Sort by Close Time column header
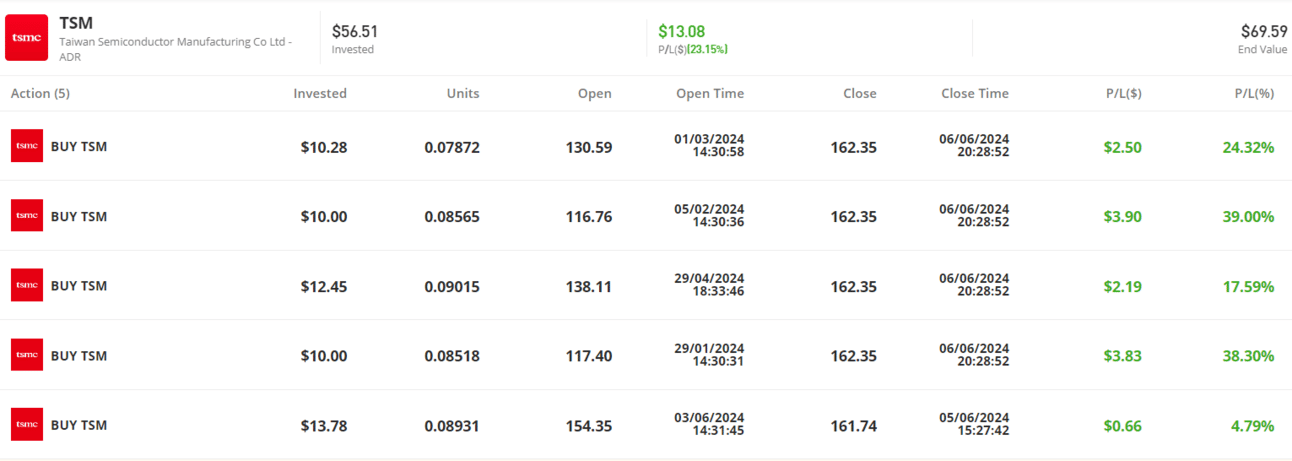Screen dimensions: 1292x461 coord(974,93)
